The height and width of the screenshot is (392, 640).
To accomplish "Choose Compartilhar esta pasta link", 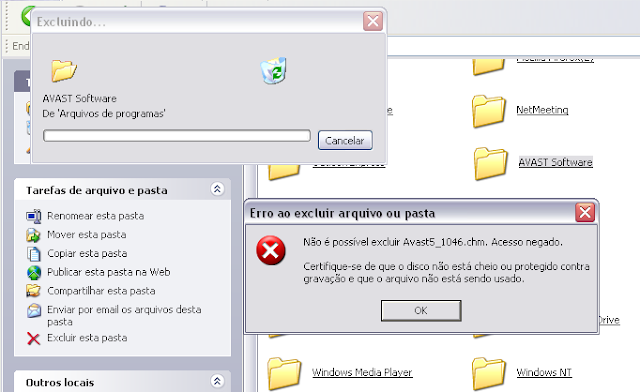I will [101, 291].
